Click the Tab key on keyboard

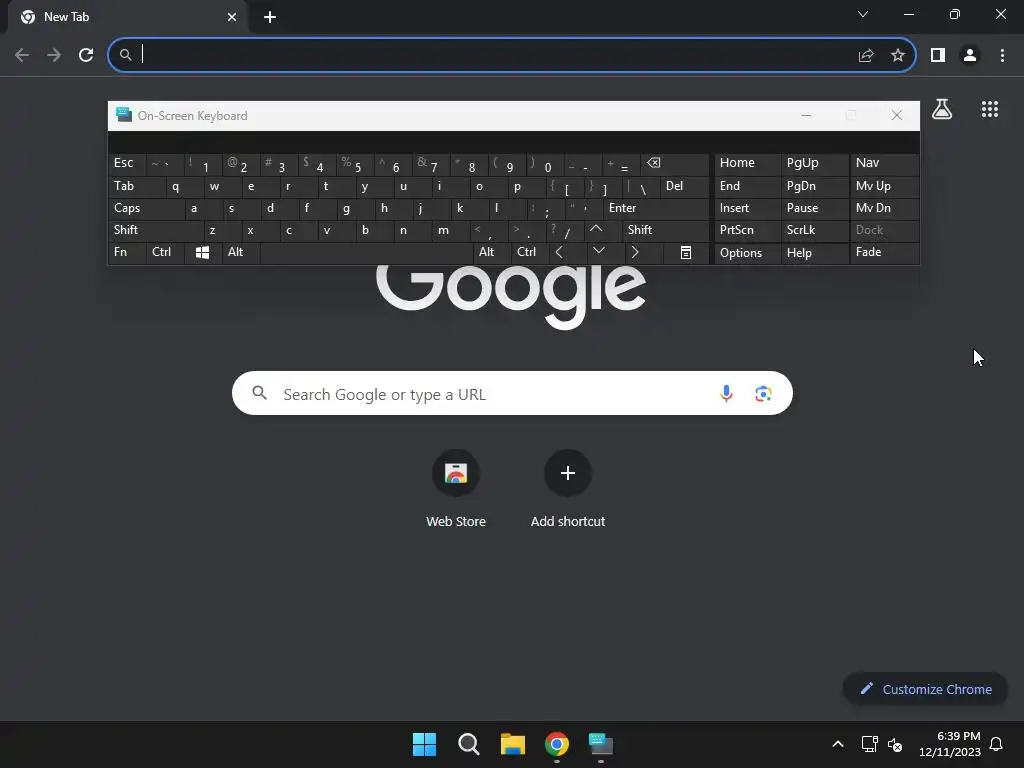(137, 186)
